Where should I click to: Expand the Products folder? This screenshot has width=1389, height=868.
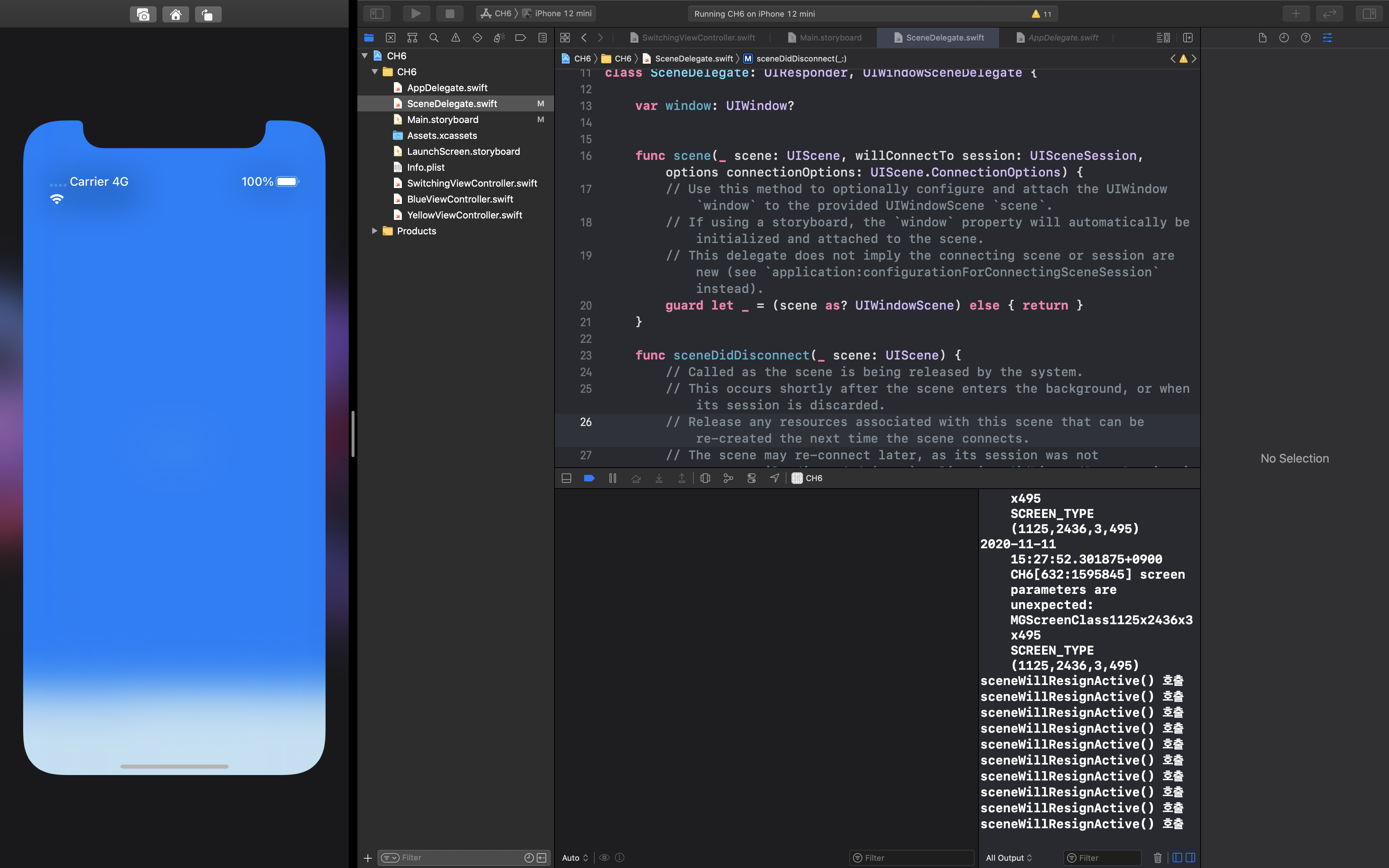point(374,231)
